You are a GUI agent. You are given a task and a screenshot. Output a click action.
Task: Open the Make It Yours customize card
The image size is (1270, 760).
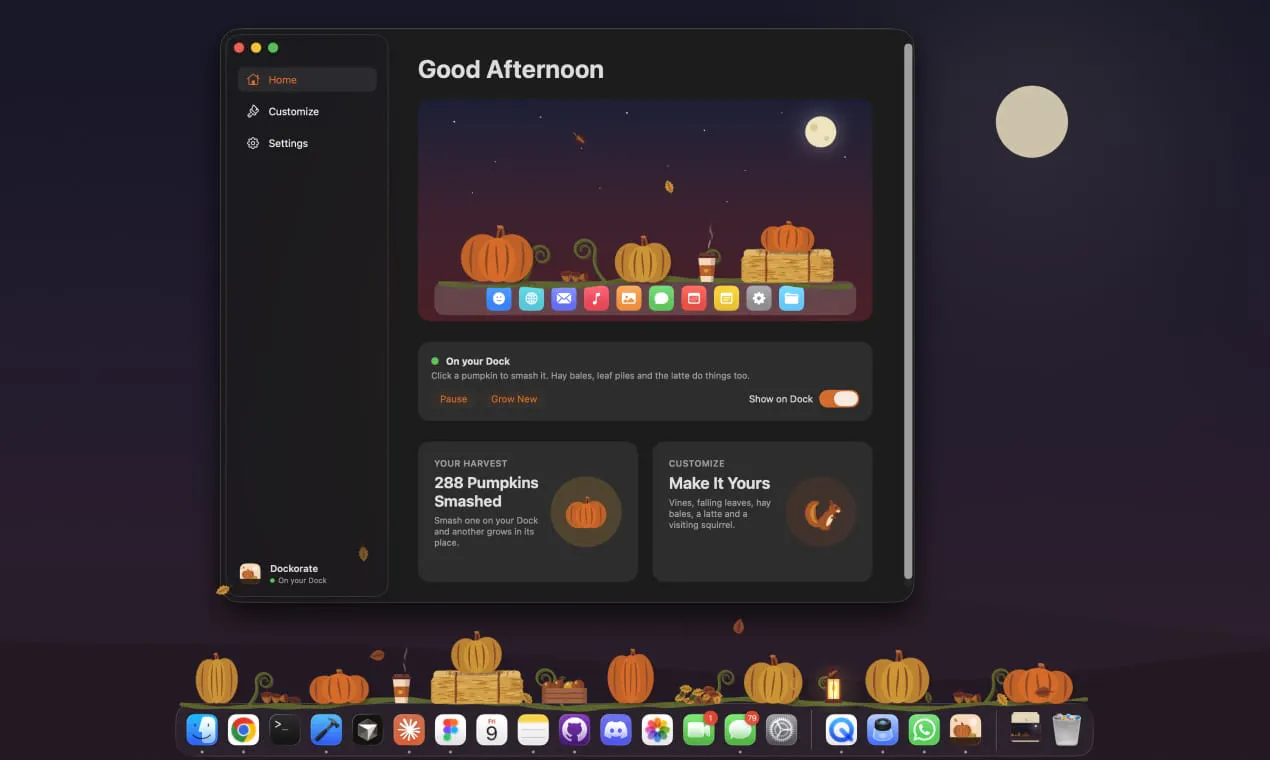pyautogui.click(x=762, y=512)
